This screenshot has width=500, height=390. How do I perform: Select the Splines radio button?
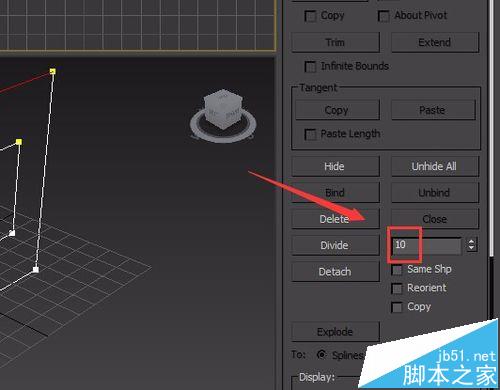[x=321, y=355]
